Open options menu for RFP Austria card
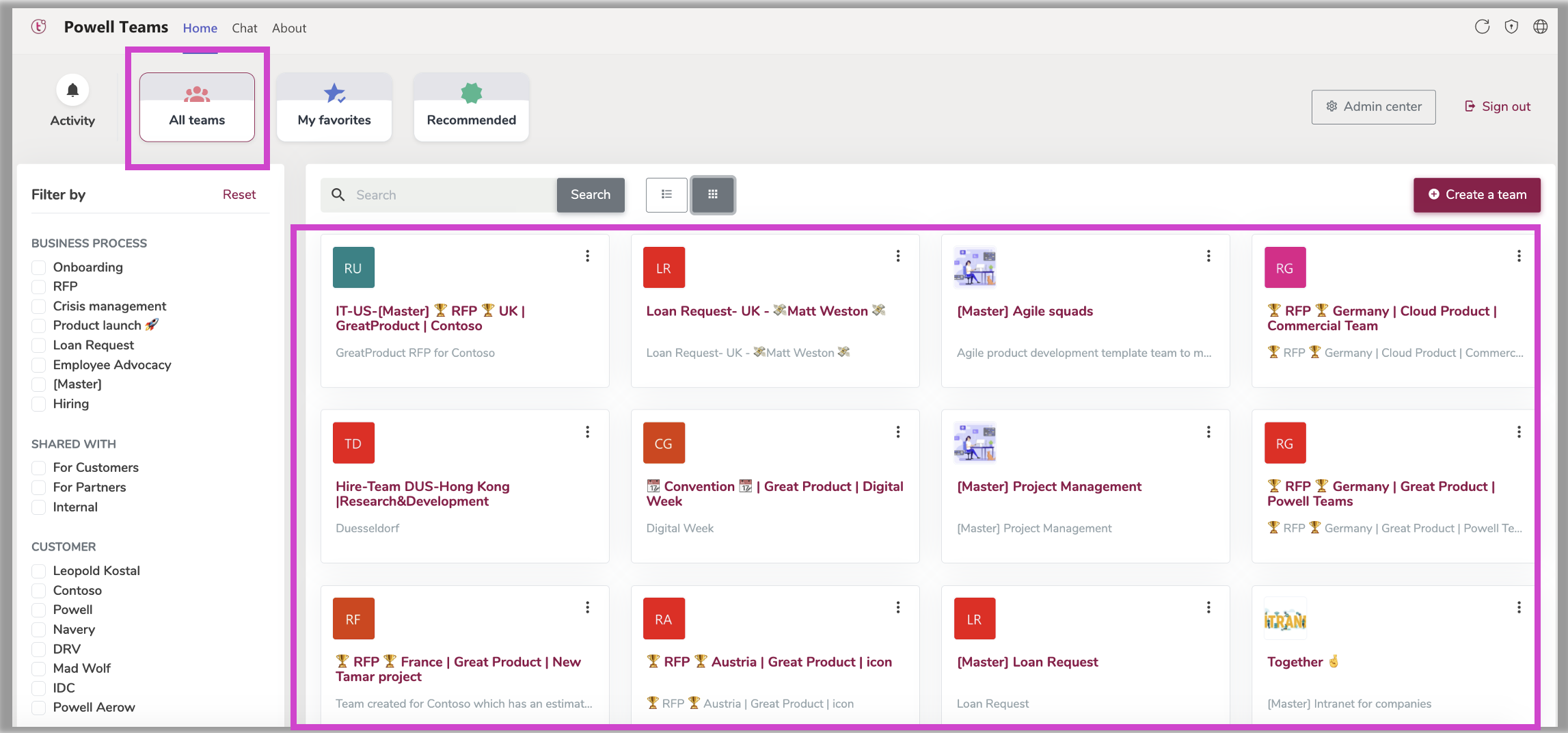1568x733 pixels. (898, 607)
